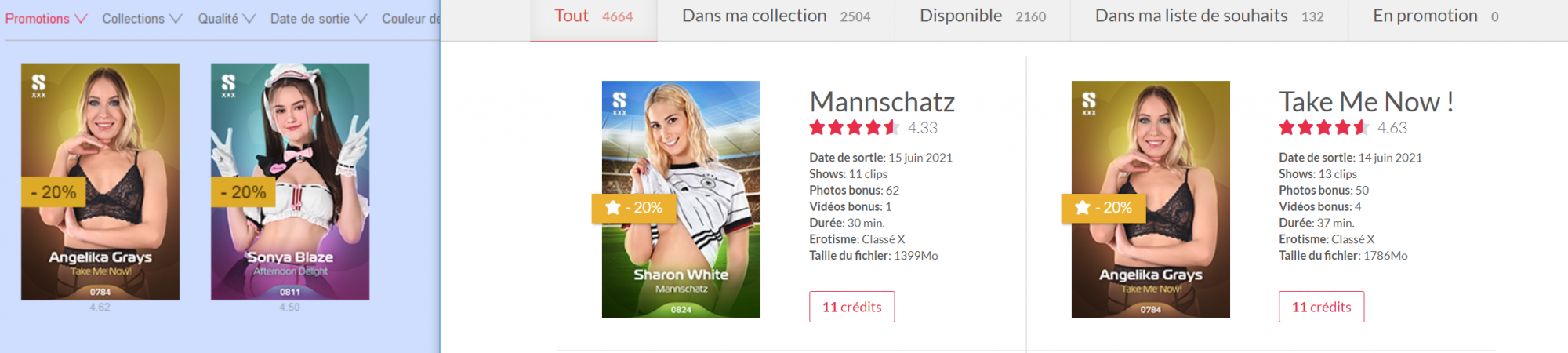Image resolution: width=1568 pixels, height=353 pixels.
Task: Open the Date de sortie dropdown
Action: [x=319, y=18]
